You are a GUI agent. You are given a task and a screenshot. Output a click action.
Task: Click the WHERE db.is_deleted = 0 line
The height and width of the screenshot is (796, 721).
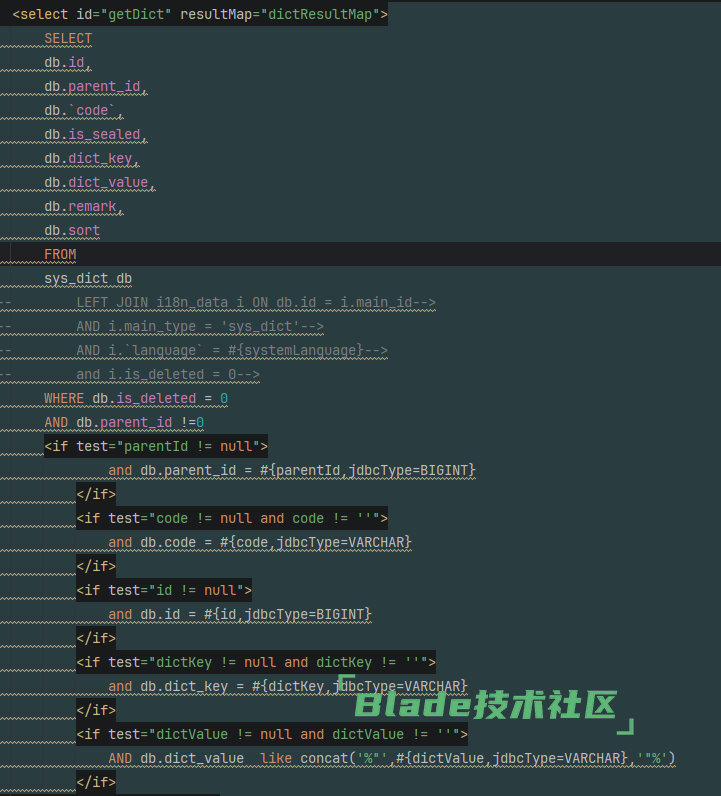tap(136, 399)
